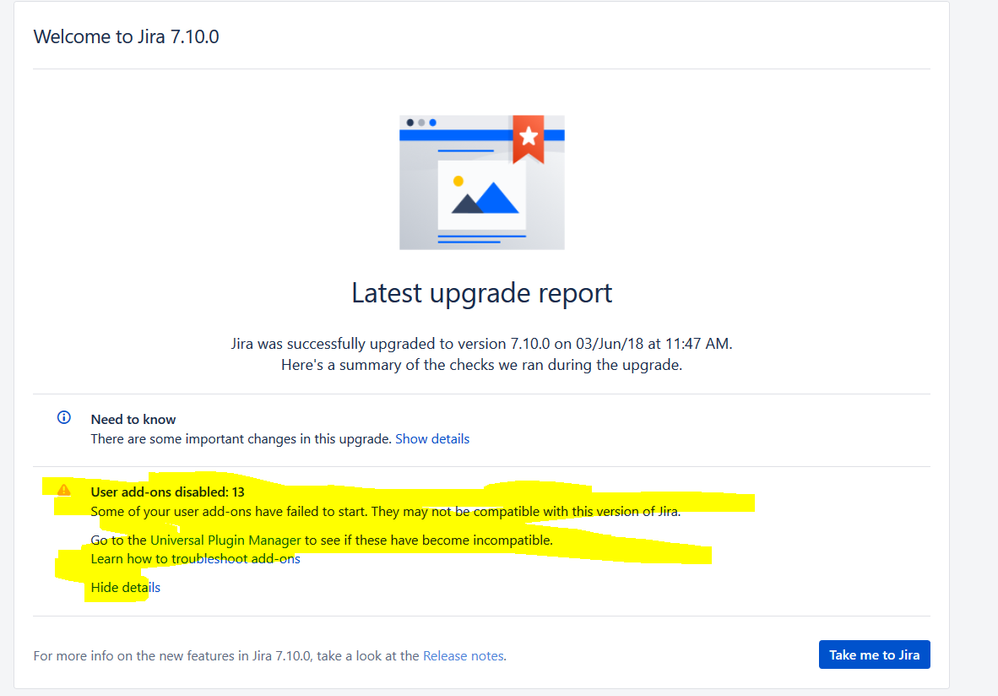Click 'User add-ons disabled: 13' text
998x696 pixels.
pyautogui.click(x=167, y=492)
